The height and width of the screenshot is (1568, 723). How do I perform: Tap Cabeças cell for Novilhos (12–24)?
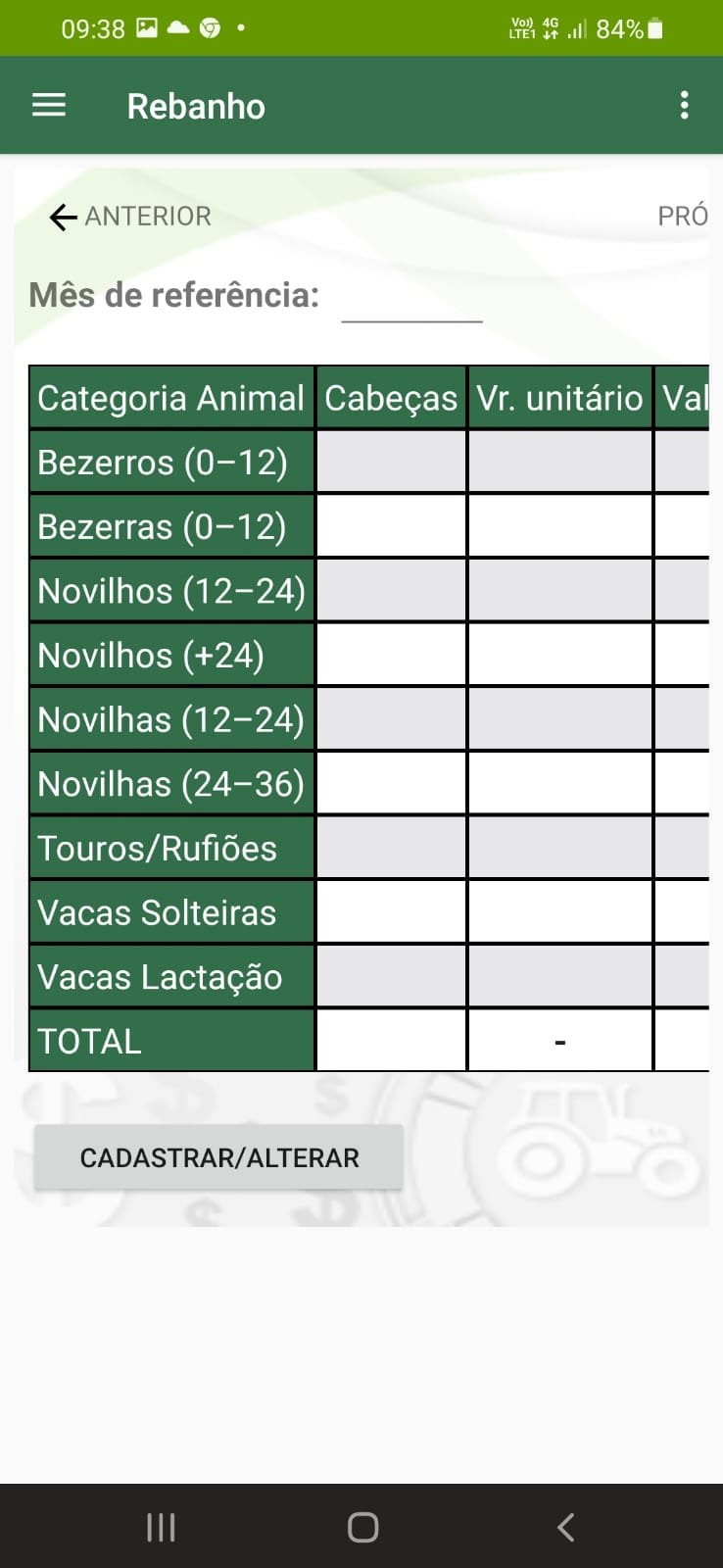click(x=391, y=591)
